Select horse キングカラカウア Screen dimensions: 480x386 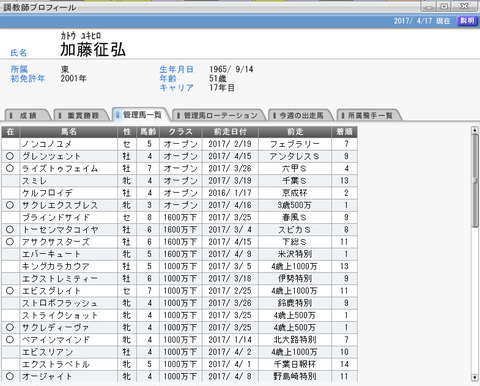pyautogui.click(x=56, y=266)
